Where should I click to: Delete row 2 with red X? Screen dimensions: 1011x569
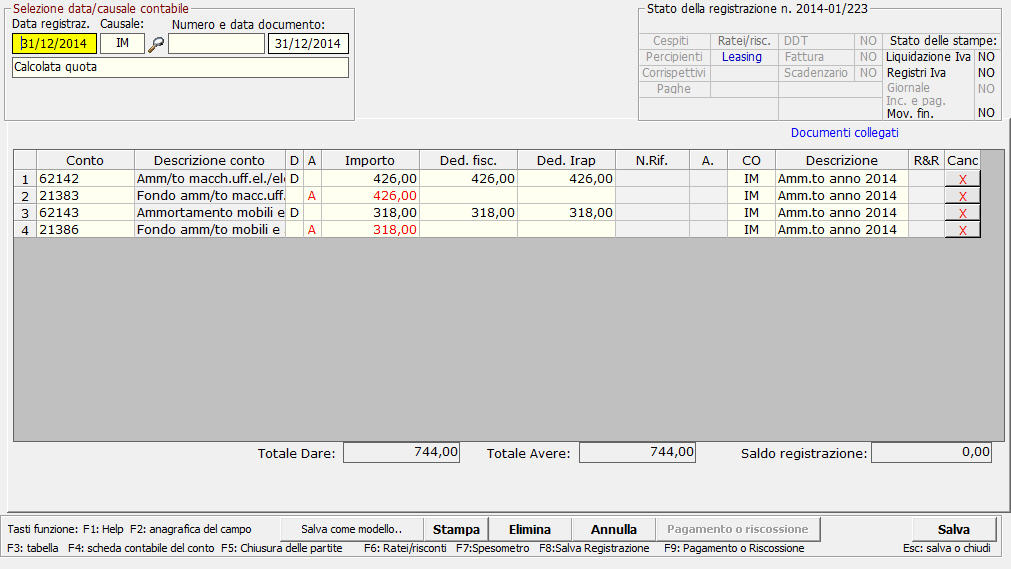point(962,195)
